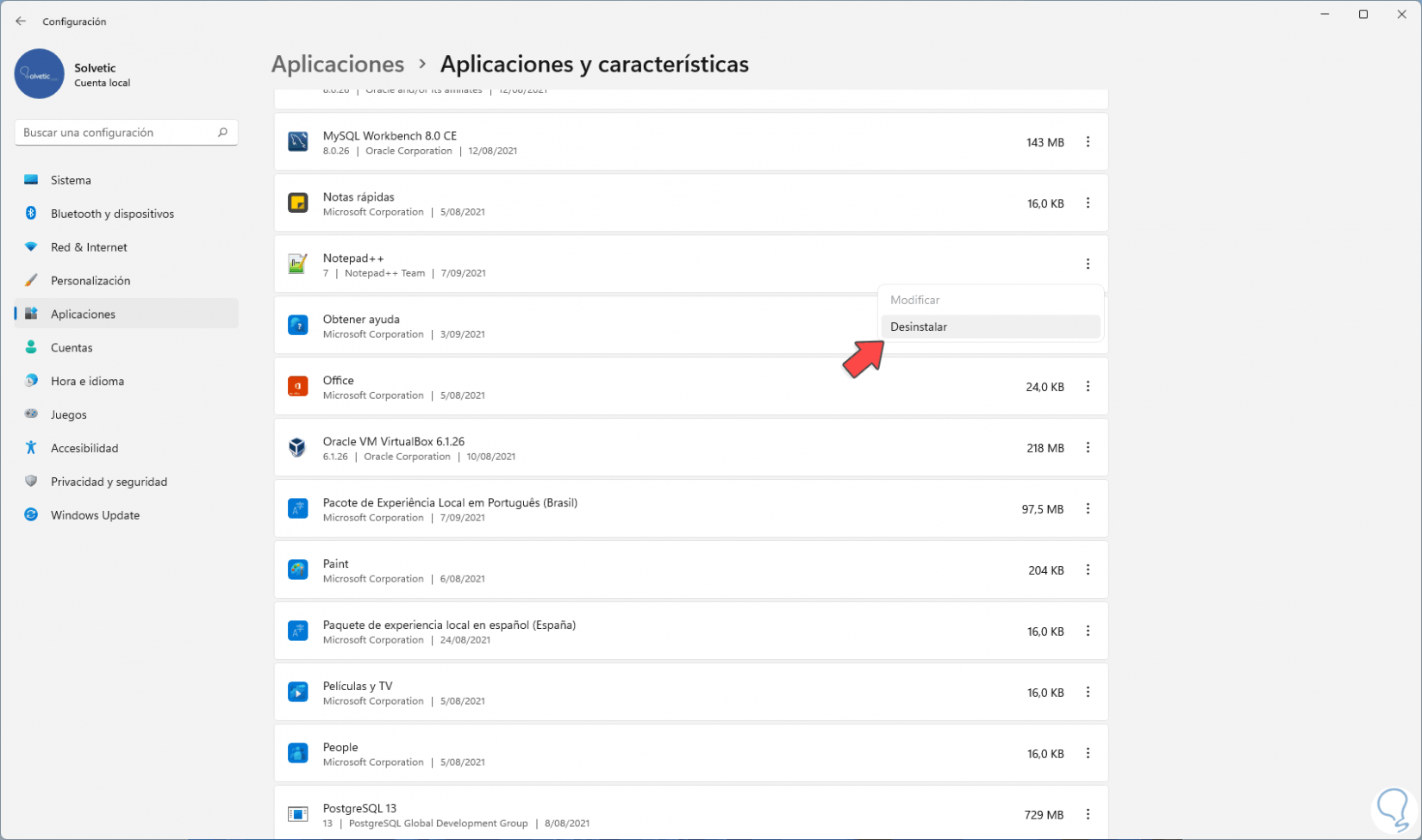Select the Privacidad y seguridad shield icon
The height and width of the screenshot is (840, 1422).
(x=31, y=482)
